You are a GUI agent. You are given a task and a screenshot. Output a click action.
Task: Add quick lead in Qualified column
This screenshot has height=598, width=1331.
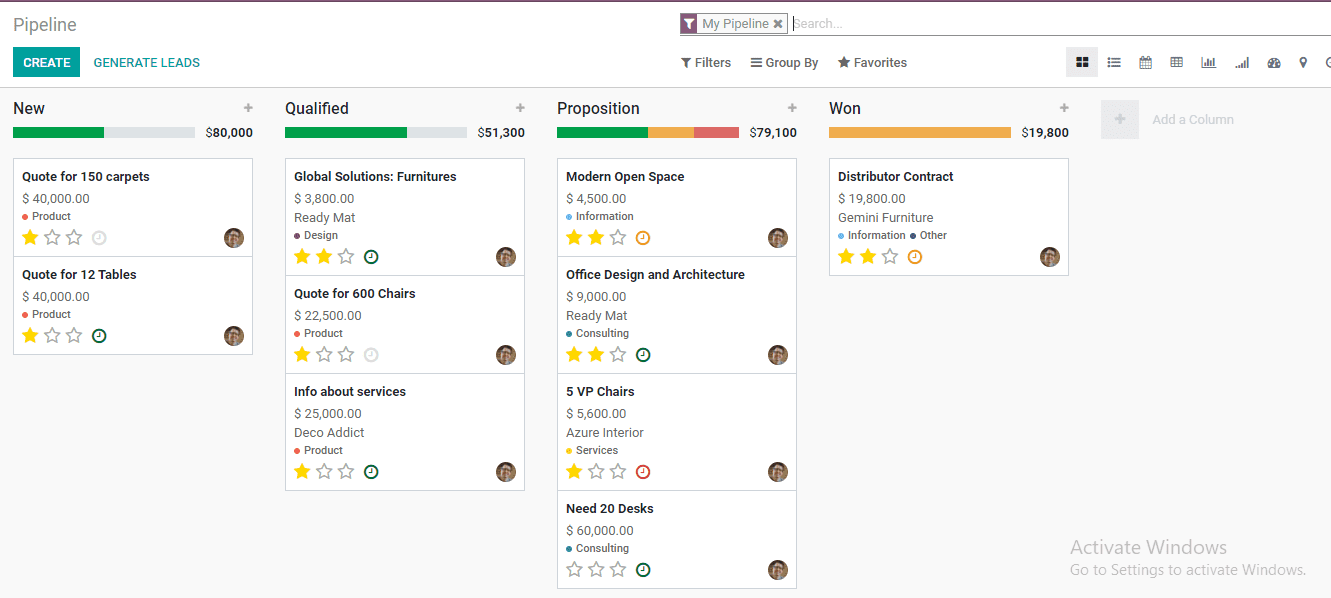[x=520, y=108]
